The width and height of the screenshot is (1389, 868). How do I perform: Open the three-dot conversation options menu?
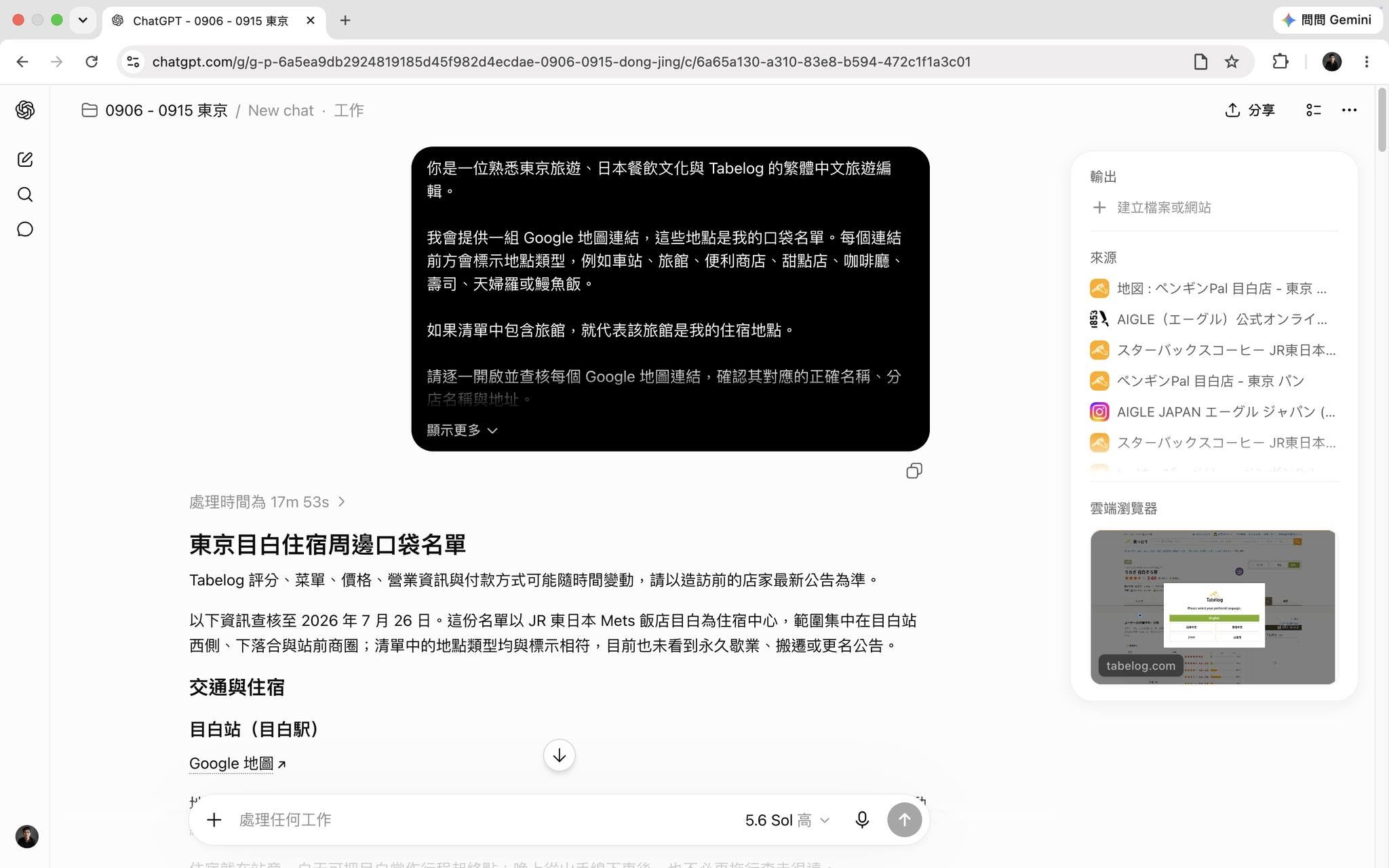(x=1349, y=110)
